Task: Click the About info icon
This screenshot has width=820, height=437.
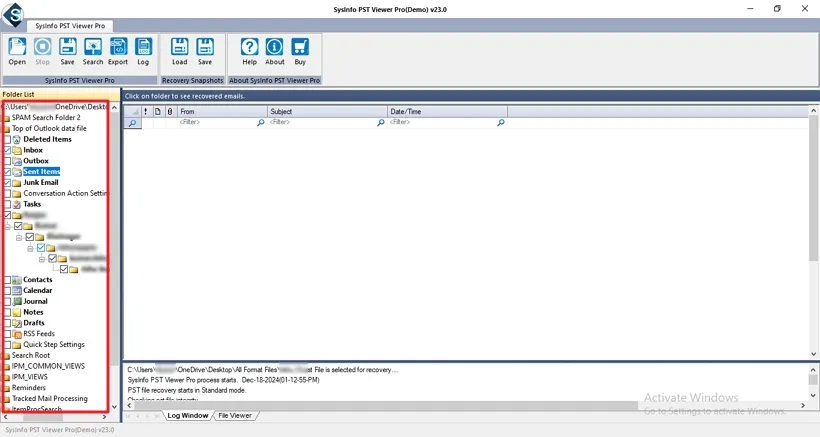Action: (x=275, y=47)
